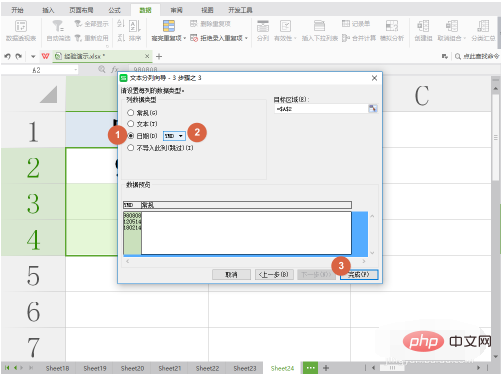Open the 开始 ribbon tab

tap(17, 10)
